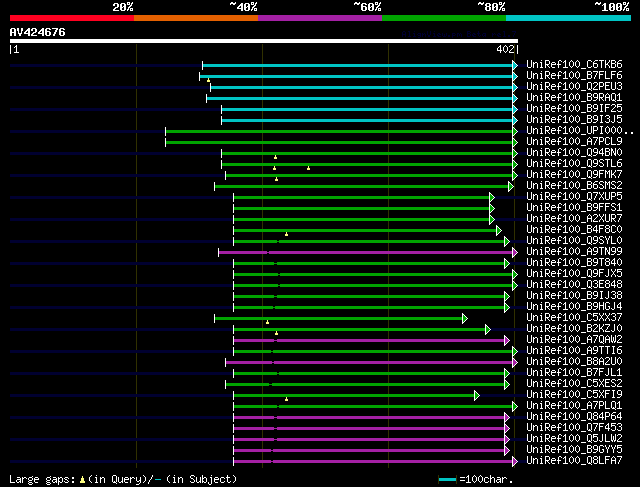Click the cyan 100char scale bar in the legend
This screenshot has height=487, width=640.
tap(448, 480)
